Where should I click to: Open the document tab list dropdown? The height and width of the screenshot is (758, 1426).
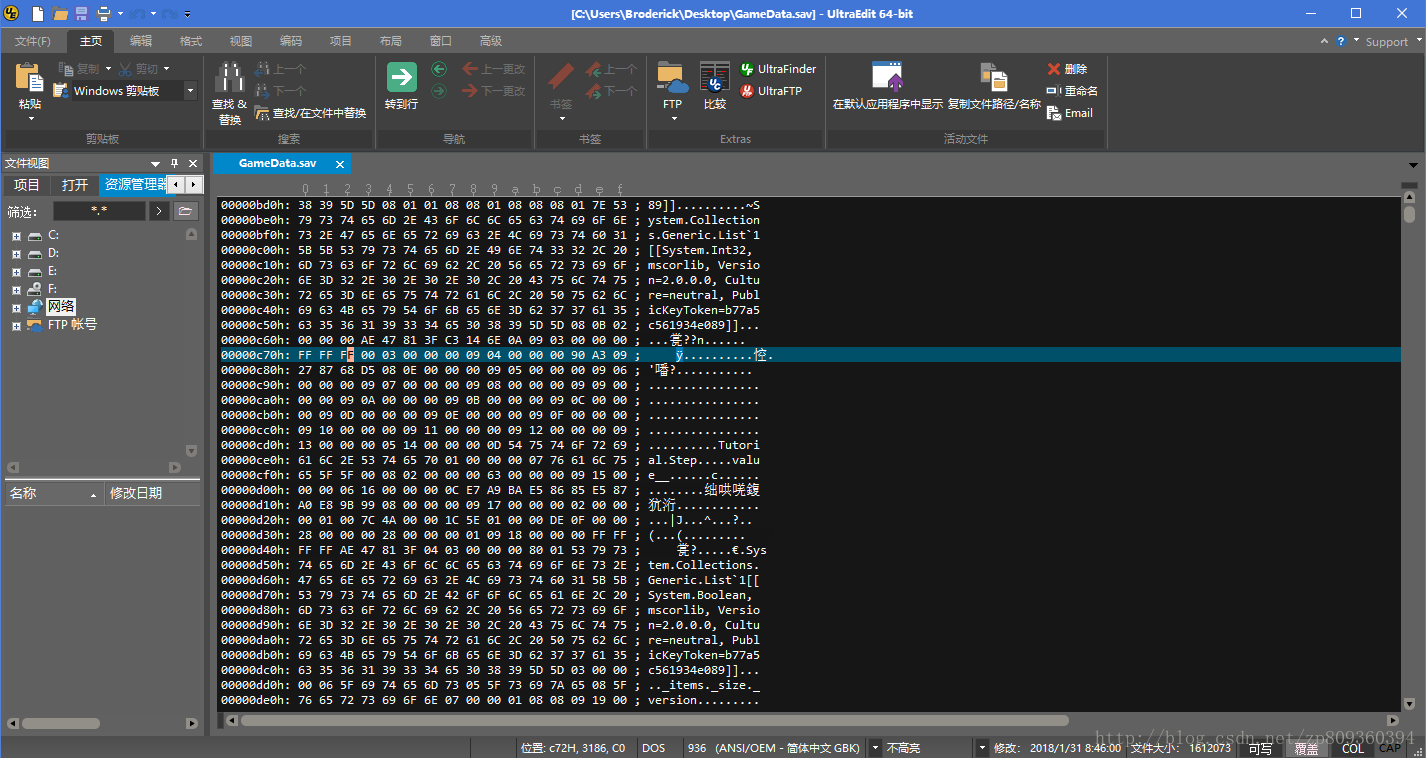pyautogui.click(x=1413, y=164)
